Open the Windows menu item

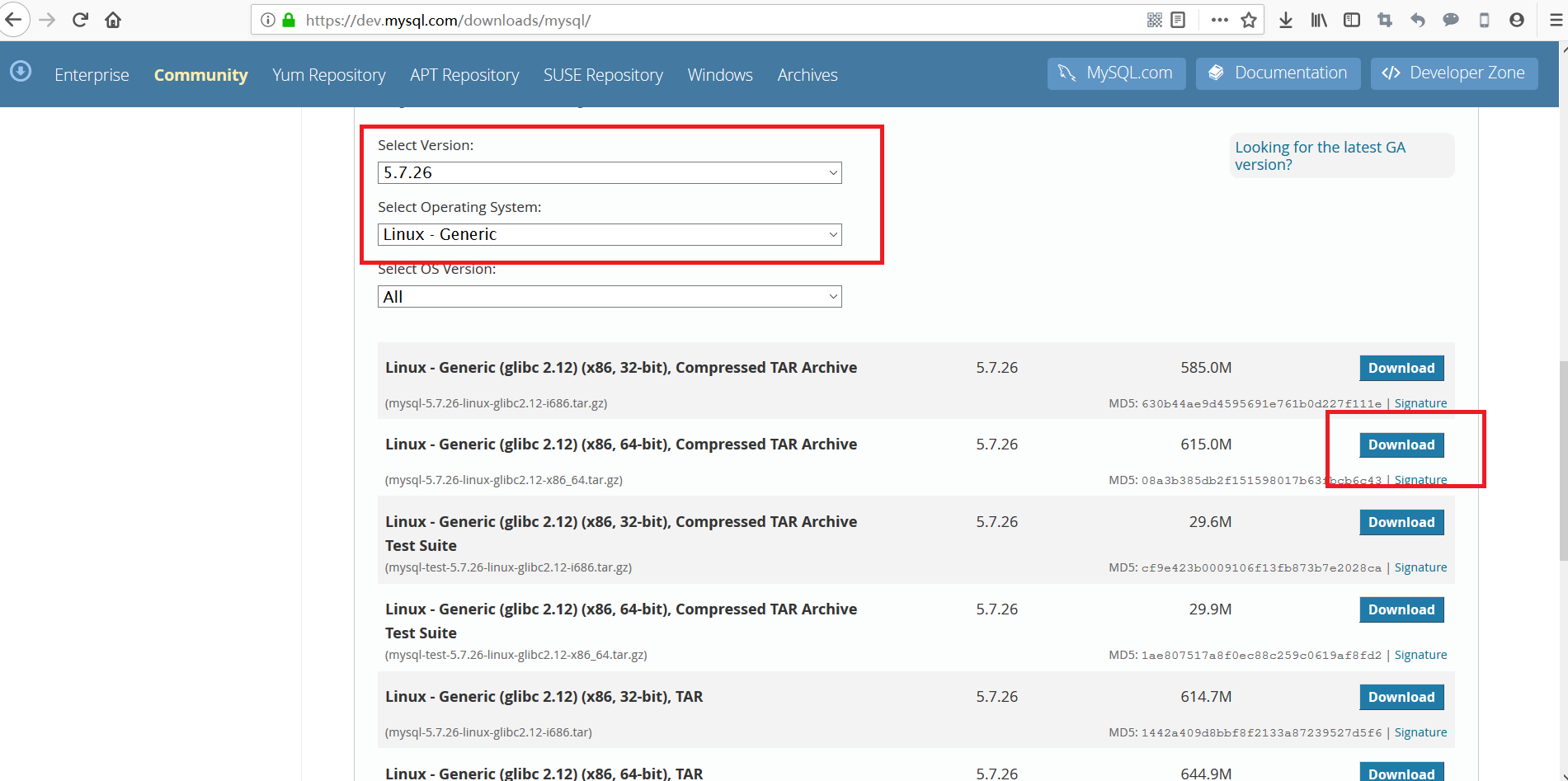[x=720, y=75]
